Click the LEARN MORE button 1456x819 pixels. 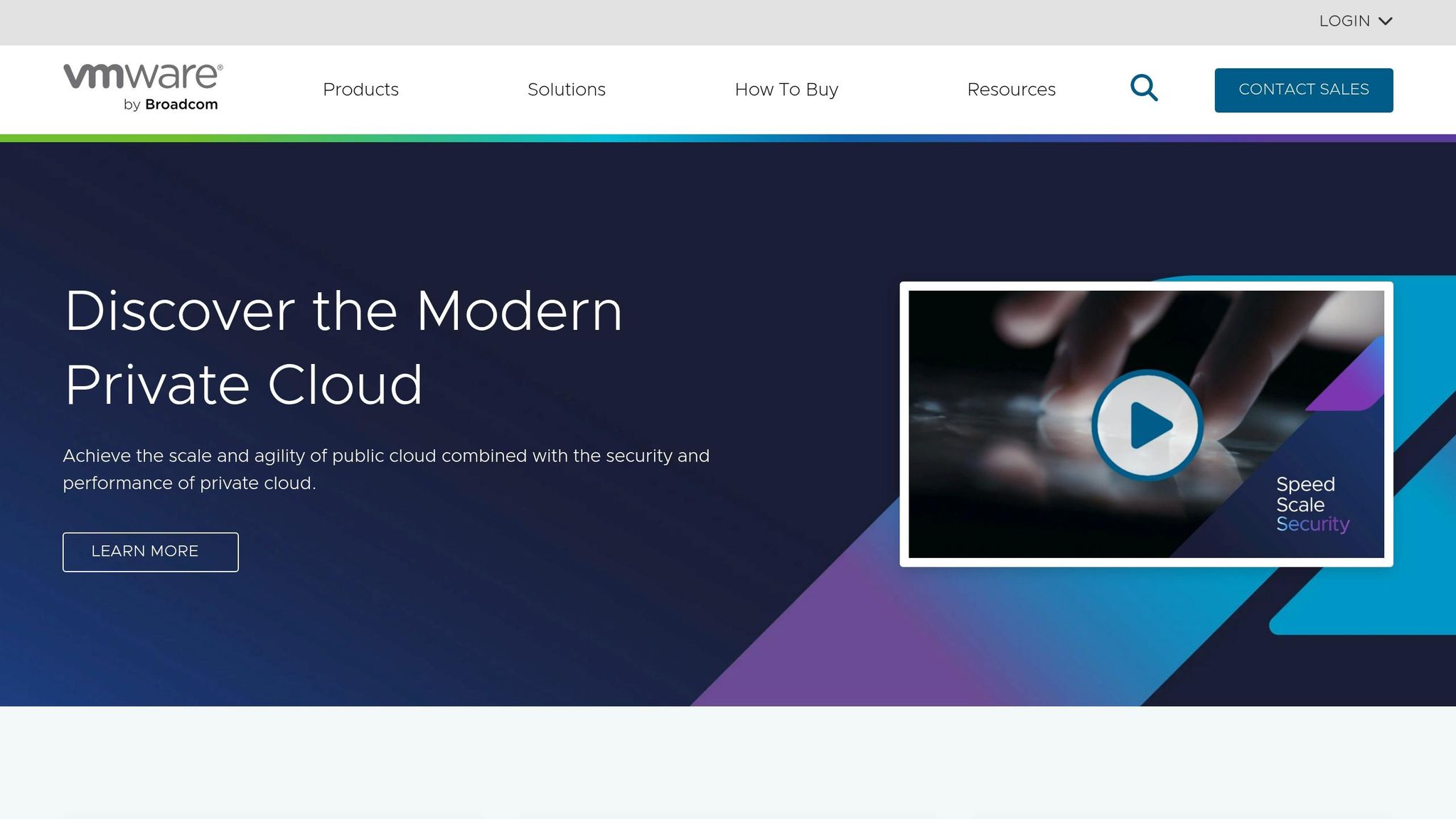click(151, 552)
